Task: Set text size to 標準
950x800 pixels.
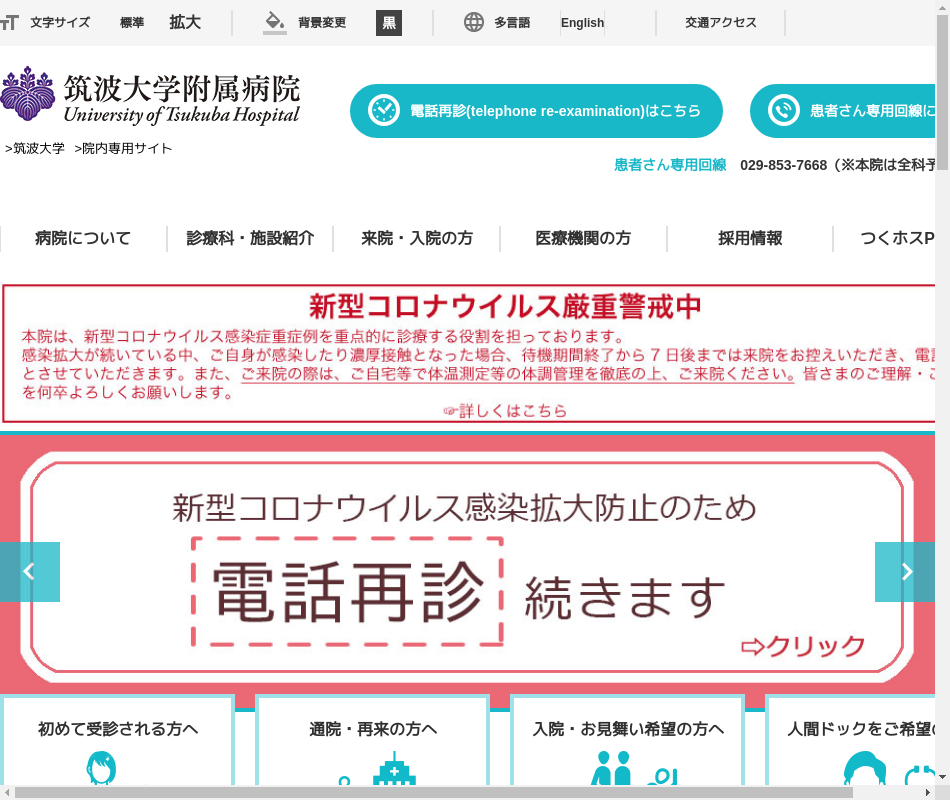Action: point(132,22)
